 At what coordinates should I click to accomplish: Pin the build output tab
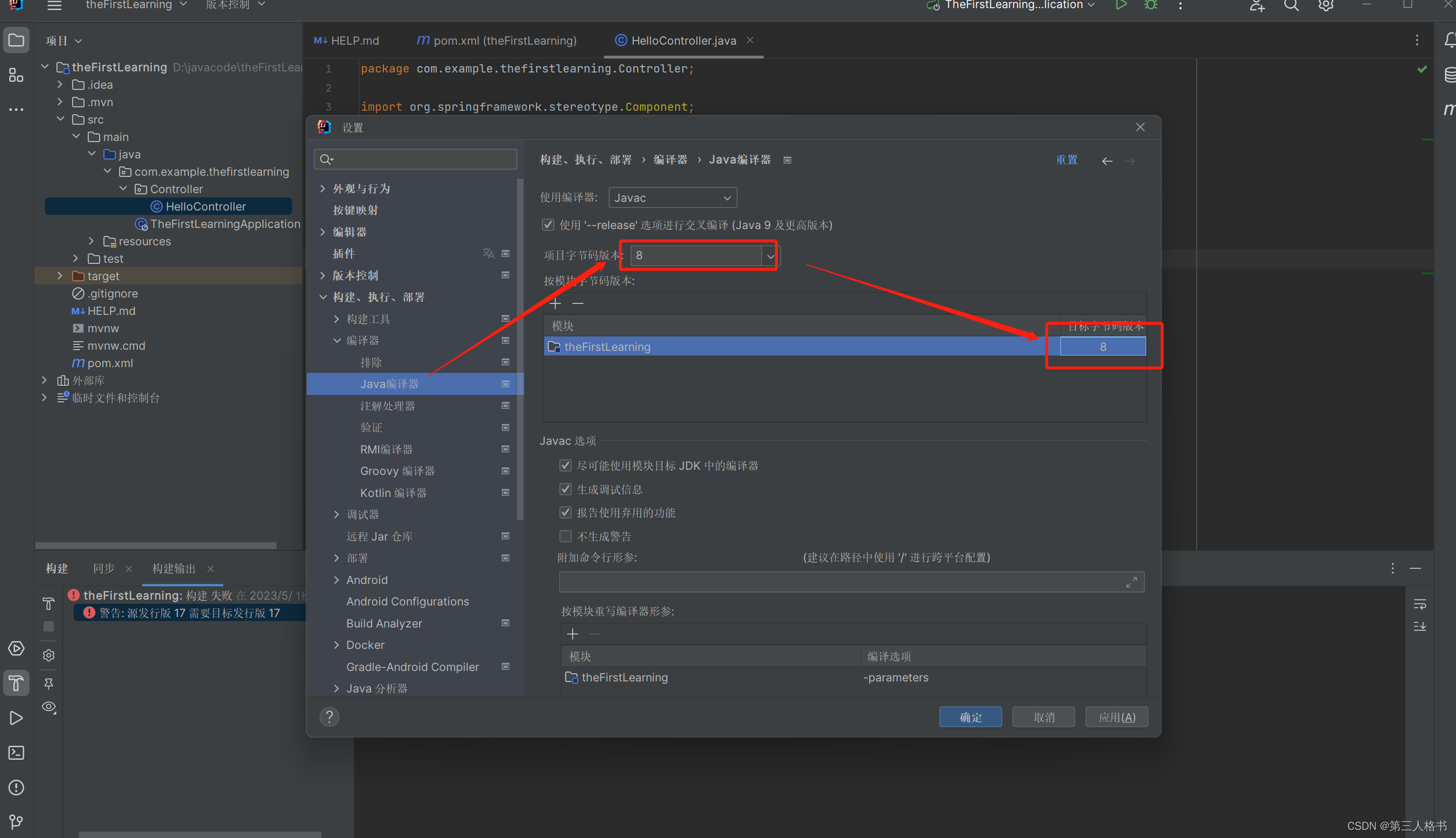[49, 684]
